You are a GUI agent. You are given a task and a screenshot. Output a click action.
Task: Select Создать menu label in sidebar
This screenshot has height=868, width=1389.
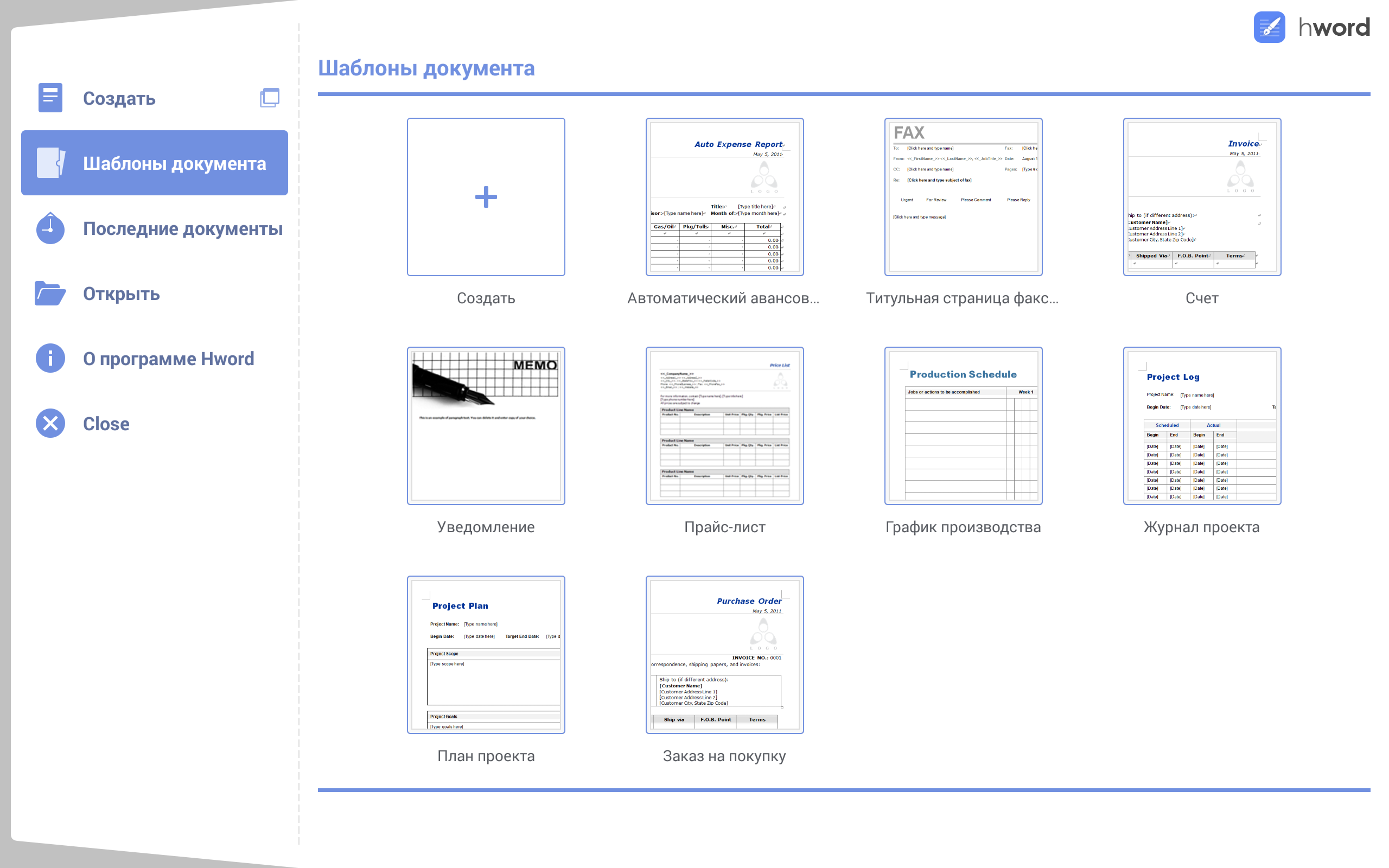(x=119, y=98)
